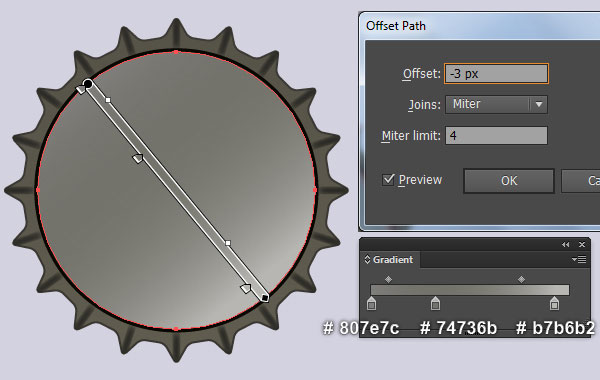Click into the Offset input field
Viewport: 600px width, 380px height.
tap(496, 73)
